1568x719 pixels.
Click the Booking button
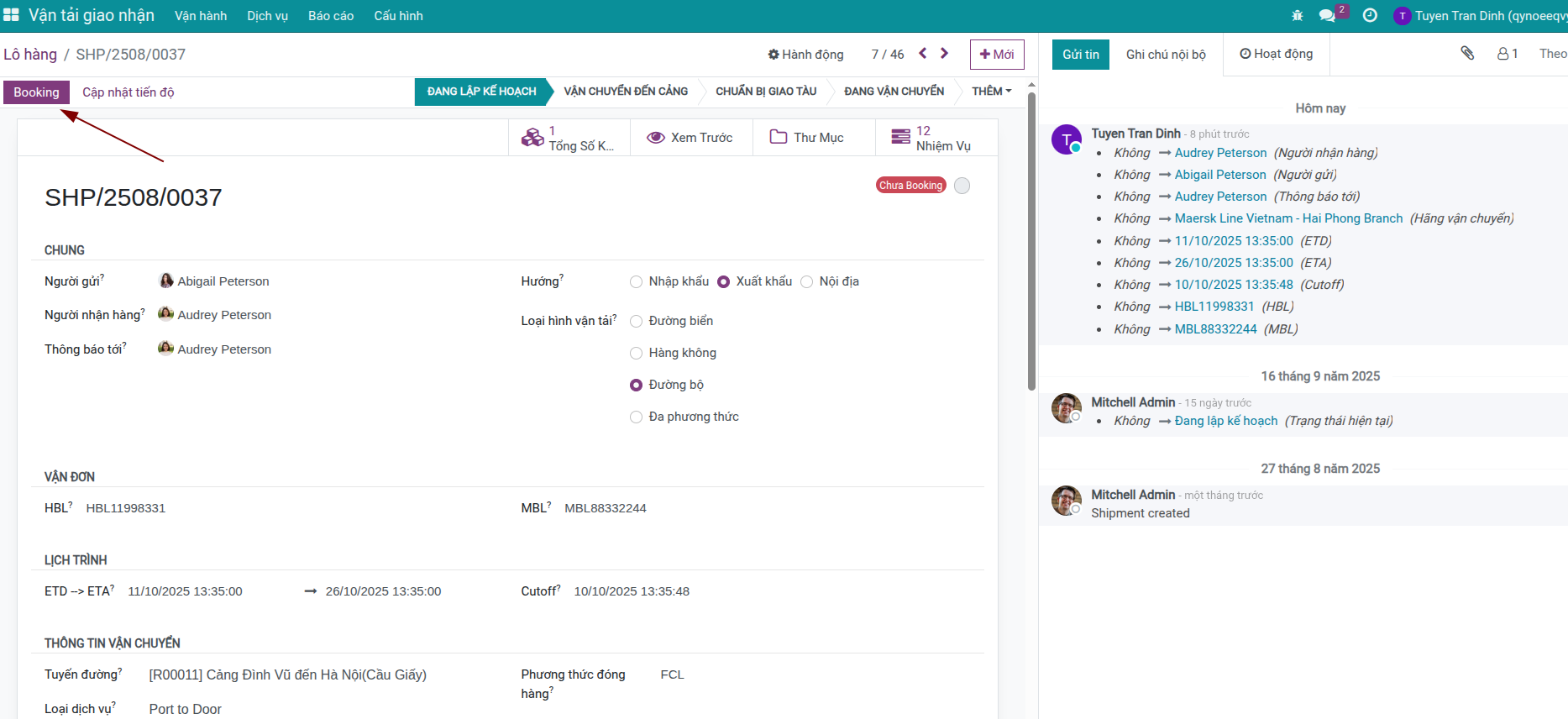[36, 92]
